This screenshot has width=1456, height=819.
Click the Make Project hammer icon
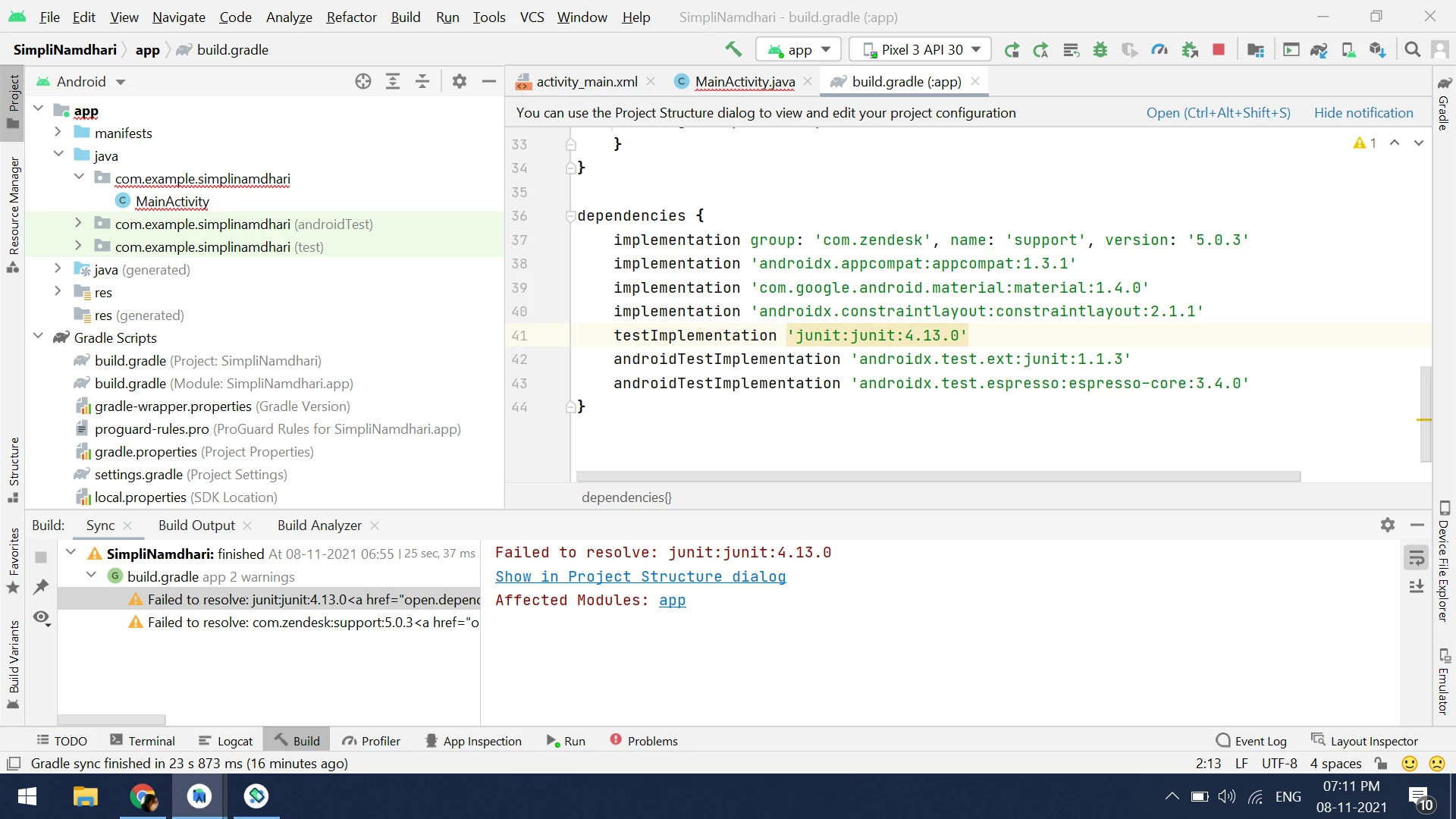tap(733, 49)
